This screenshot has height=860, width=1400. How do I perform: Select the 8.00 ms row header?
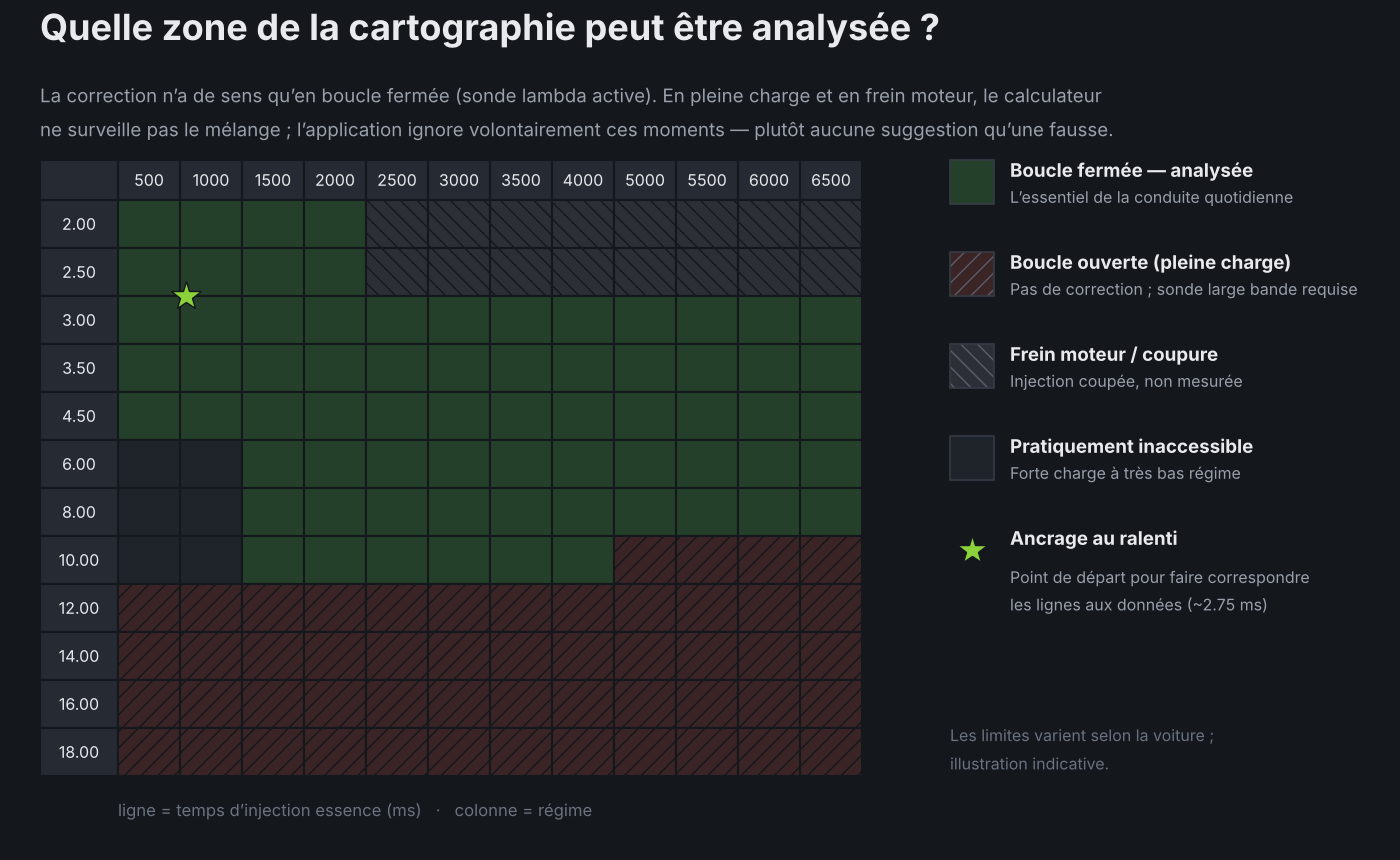(79, 512)
